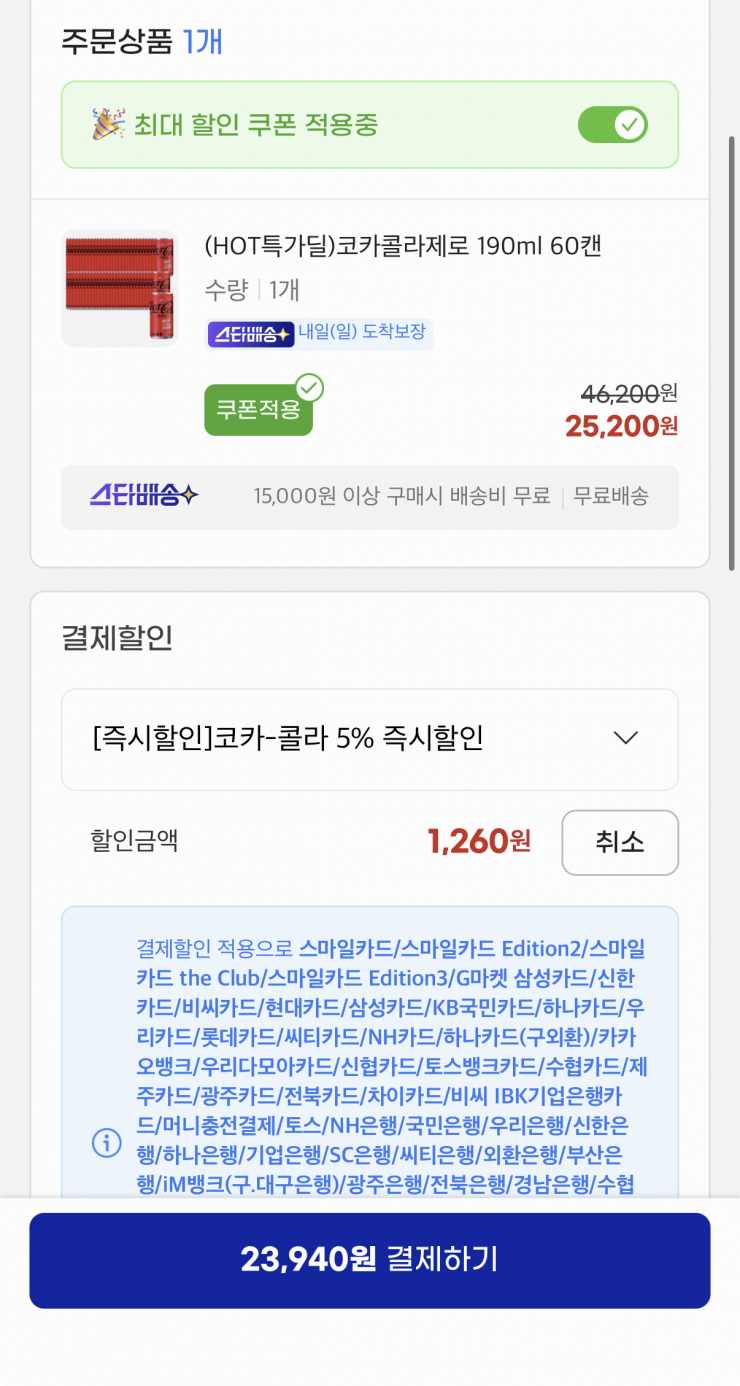Open the Coca-Cola Zero product thumbnail

[x=119, y=288]
